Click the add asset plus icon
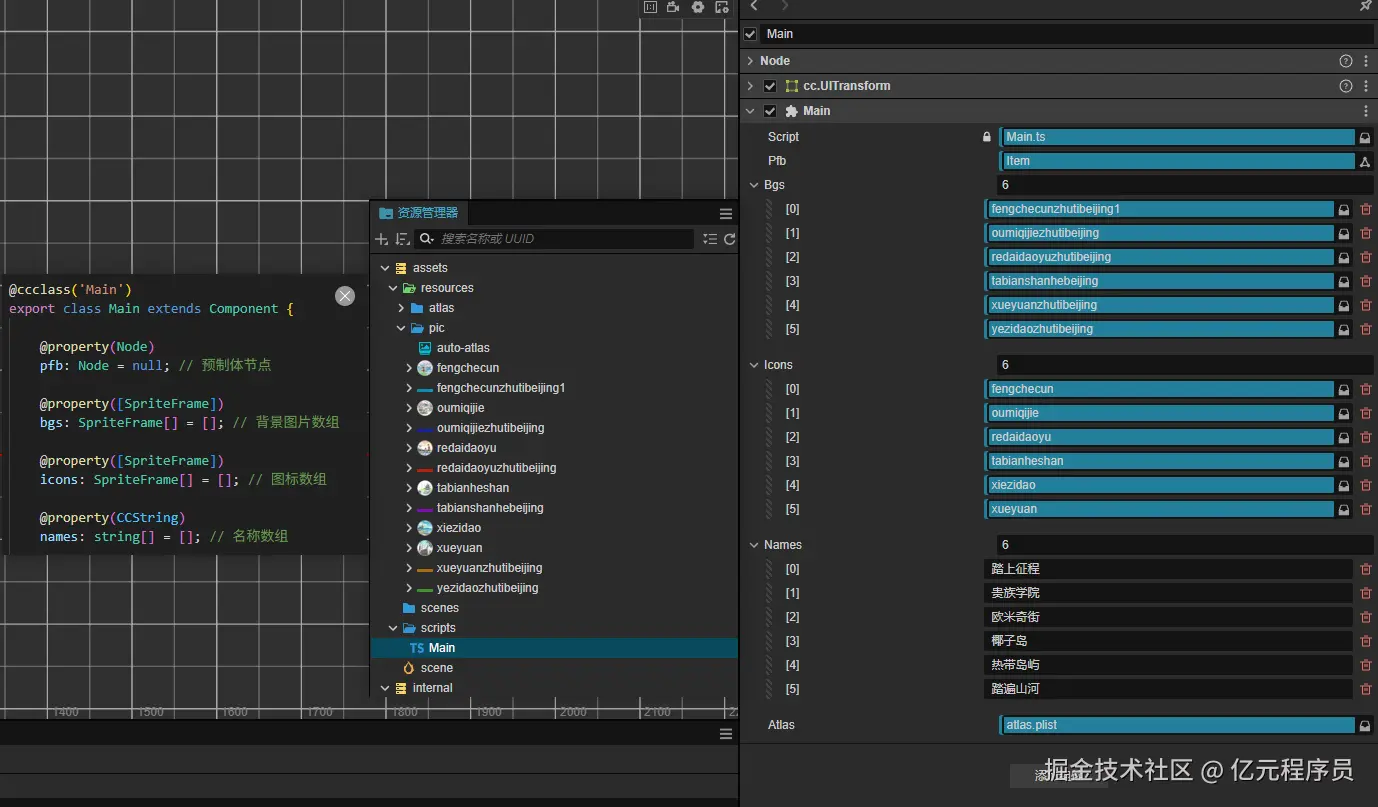This screenshot has height=807, width=1378. point(381,239)
